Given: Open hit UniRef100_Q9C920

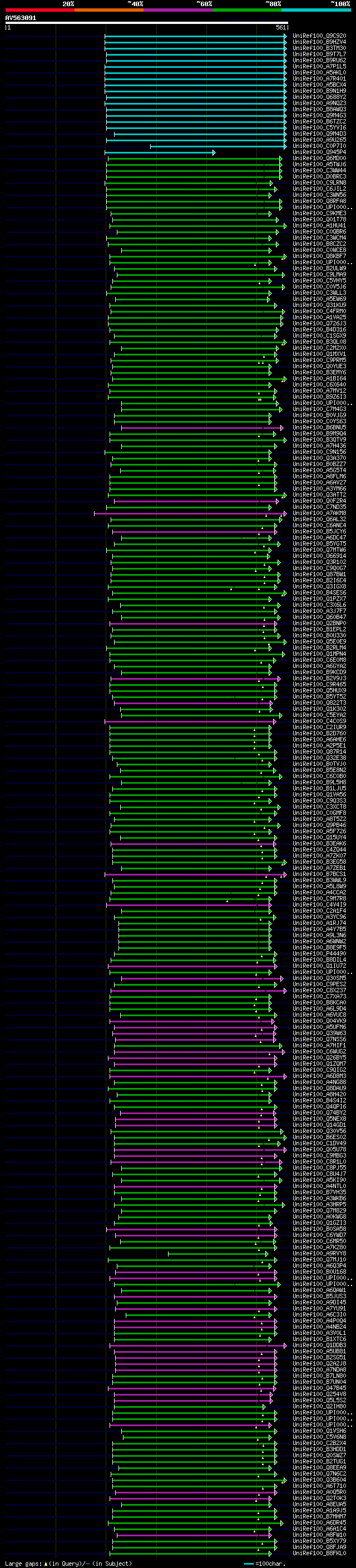Looking at the screenshot, I should click(319, 36).
